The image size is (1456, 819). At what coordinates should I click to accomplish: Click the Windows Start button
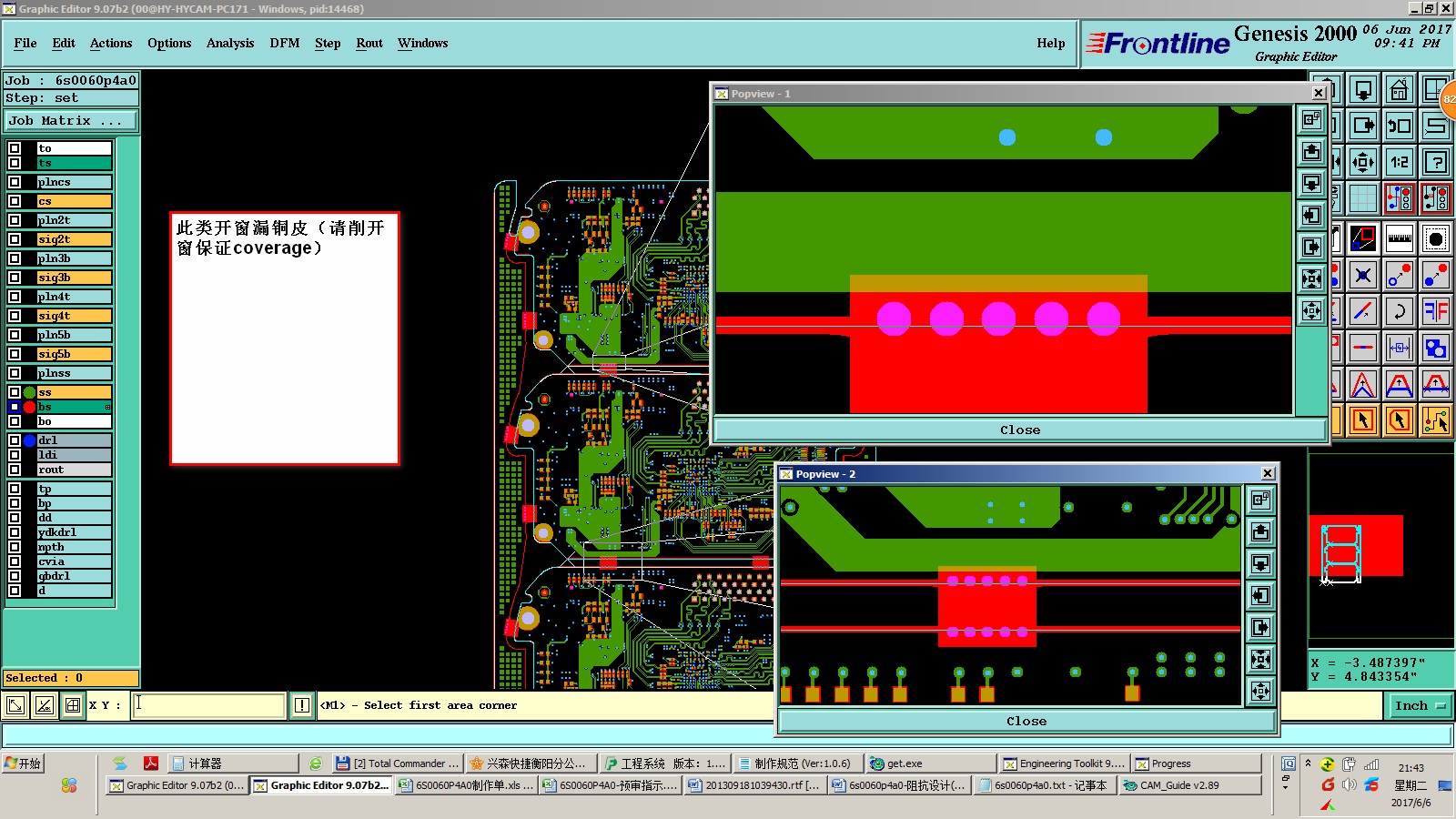(x=24, y=763)
